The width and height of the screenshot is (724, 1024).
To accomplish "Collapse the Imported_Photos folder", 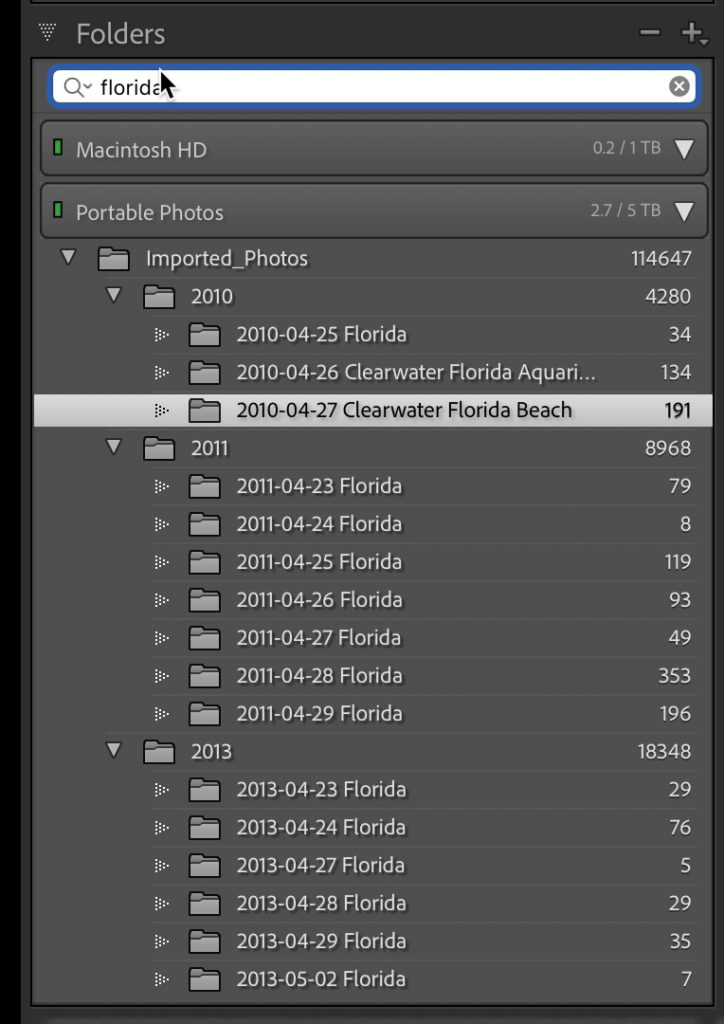I will (68, 258).
